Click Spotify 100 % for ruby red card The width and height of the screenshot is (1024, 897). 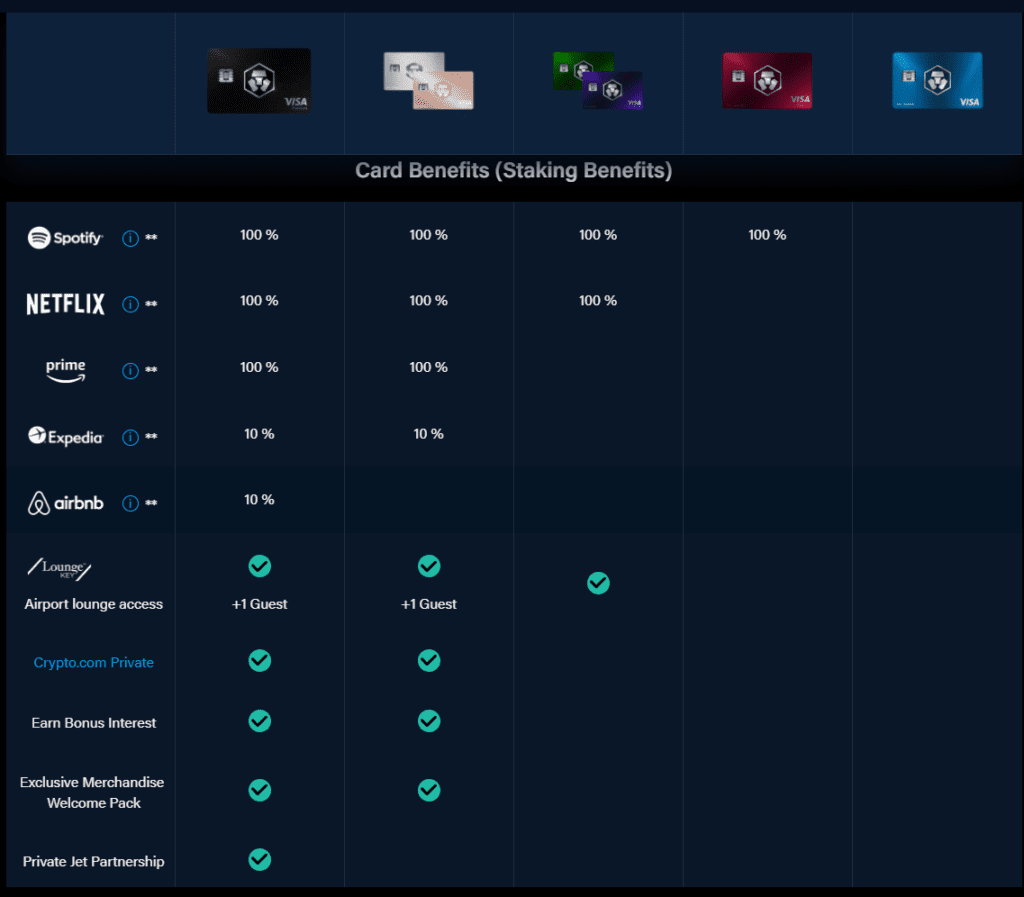point(767,235)
